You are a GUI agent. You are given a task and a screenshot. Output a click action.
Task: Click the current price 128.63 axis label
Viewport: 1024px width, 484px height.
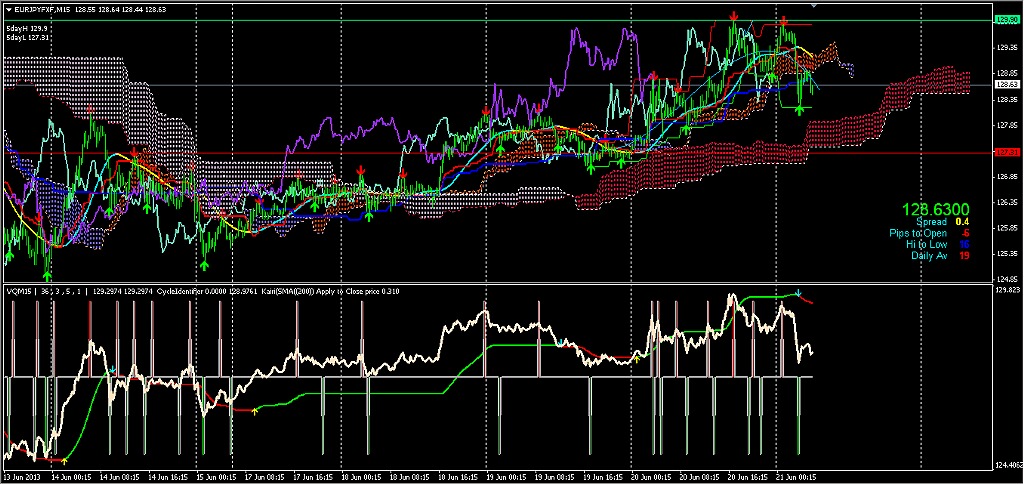click(x=1006, y=85)
